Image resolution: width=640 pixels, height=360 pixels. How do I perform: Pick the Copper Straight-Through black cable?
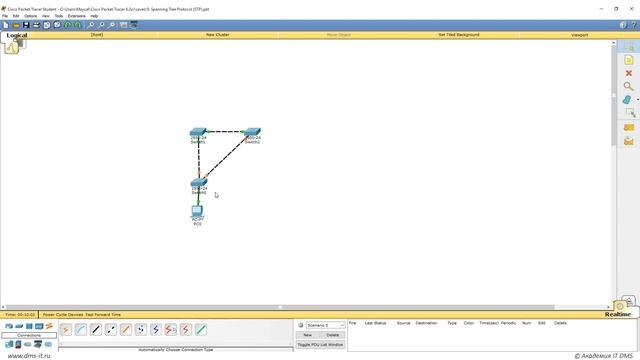pos(96,329)
